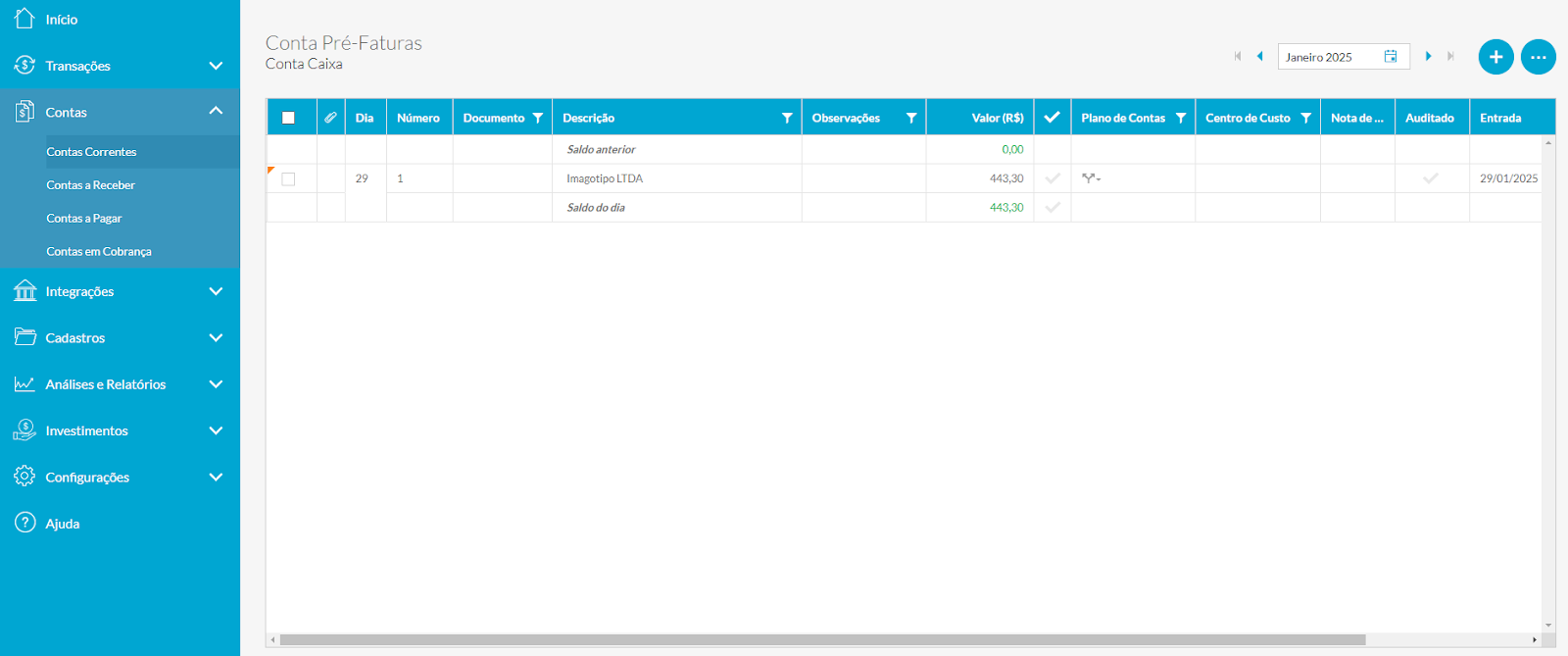Filter the Documento column
Image resolution: width=1568 pixels, height=656 pixels.
pos(537,118)
